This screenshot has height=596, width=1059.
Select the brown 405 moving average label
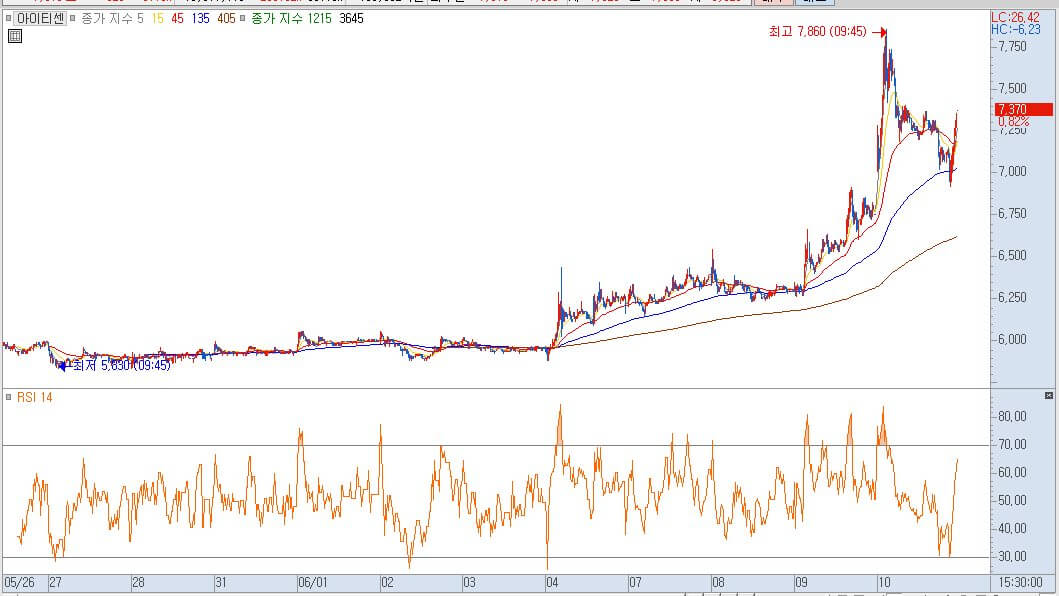(x=226, y=18)
